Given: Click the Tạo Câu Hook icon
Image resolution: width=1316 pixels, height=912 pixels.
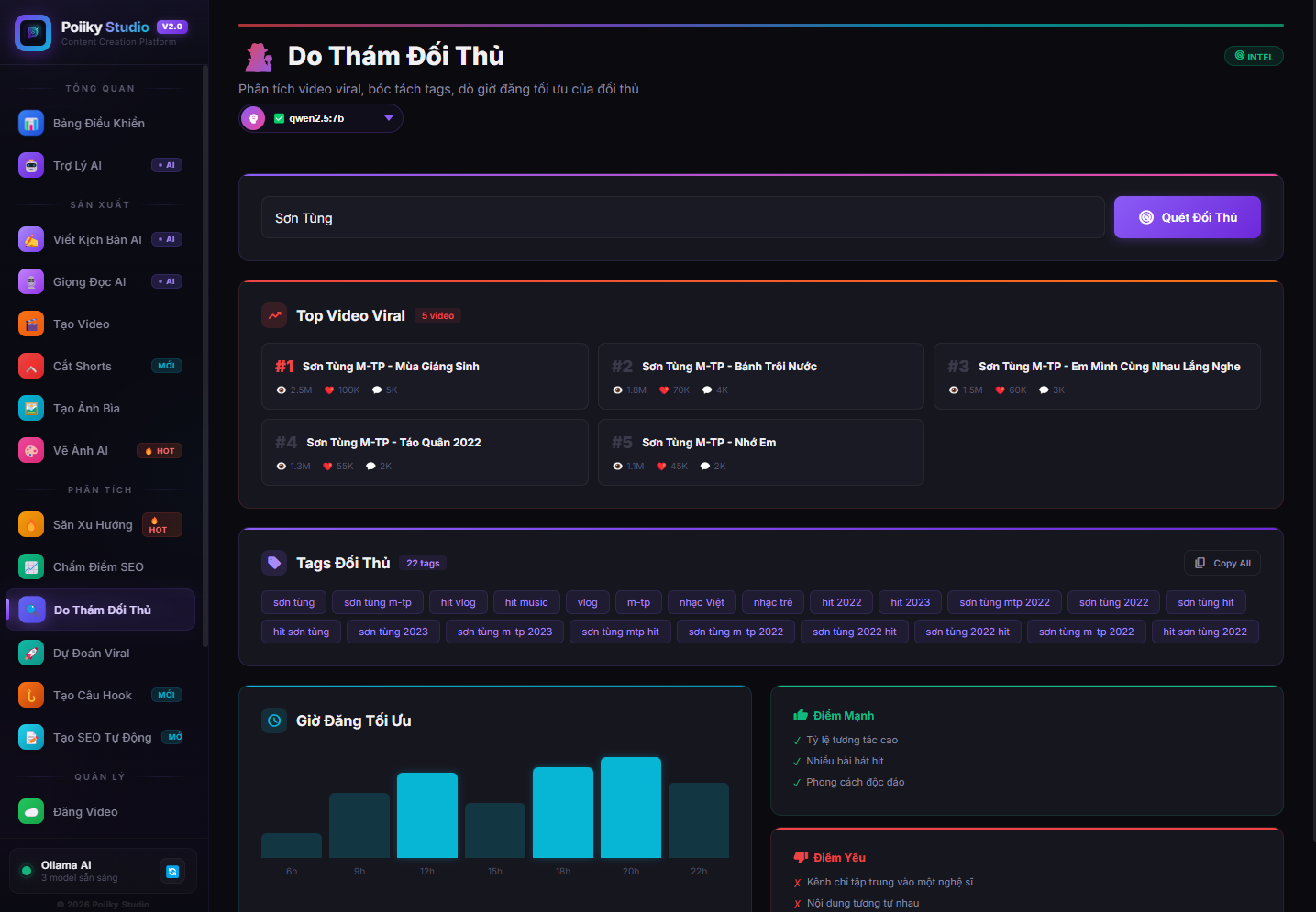Looking at the screenshot, I should pos(31,695).
